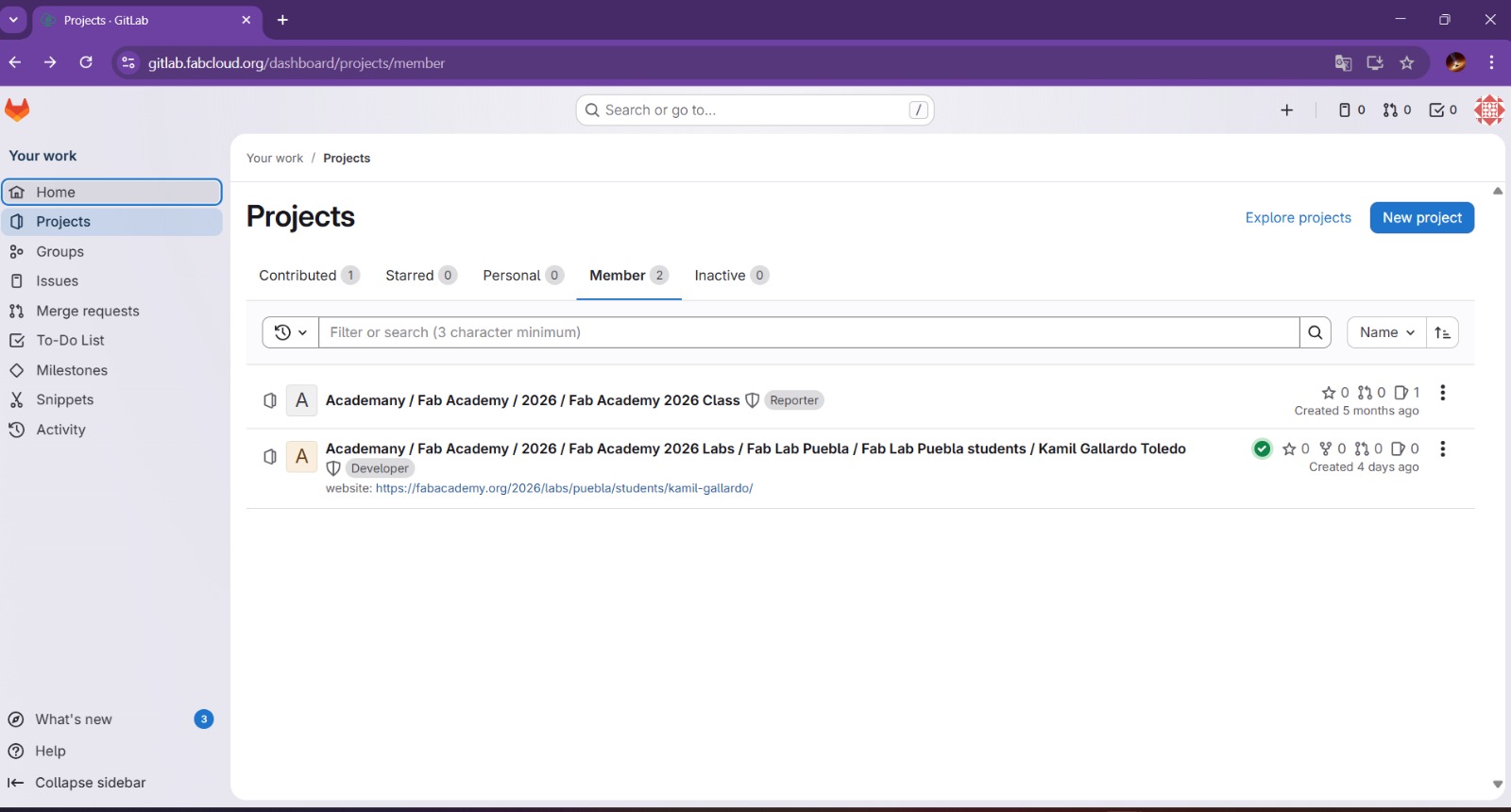
Task: Click the New project button
Action: [1421, 218]
